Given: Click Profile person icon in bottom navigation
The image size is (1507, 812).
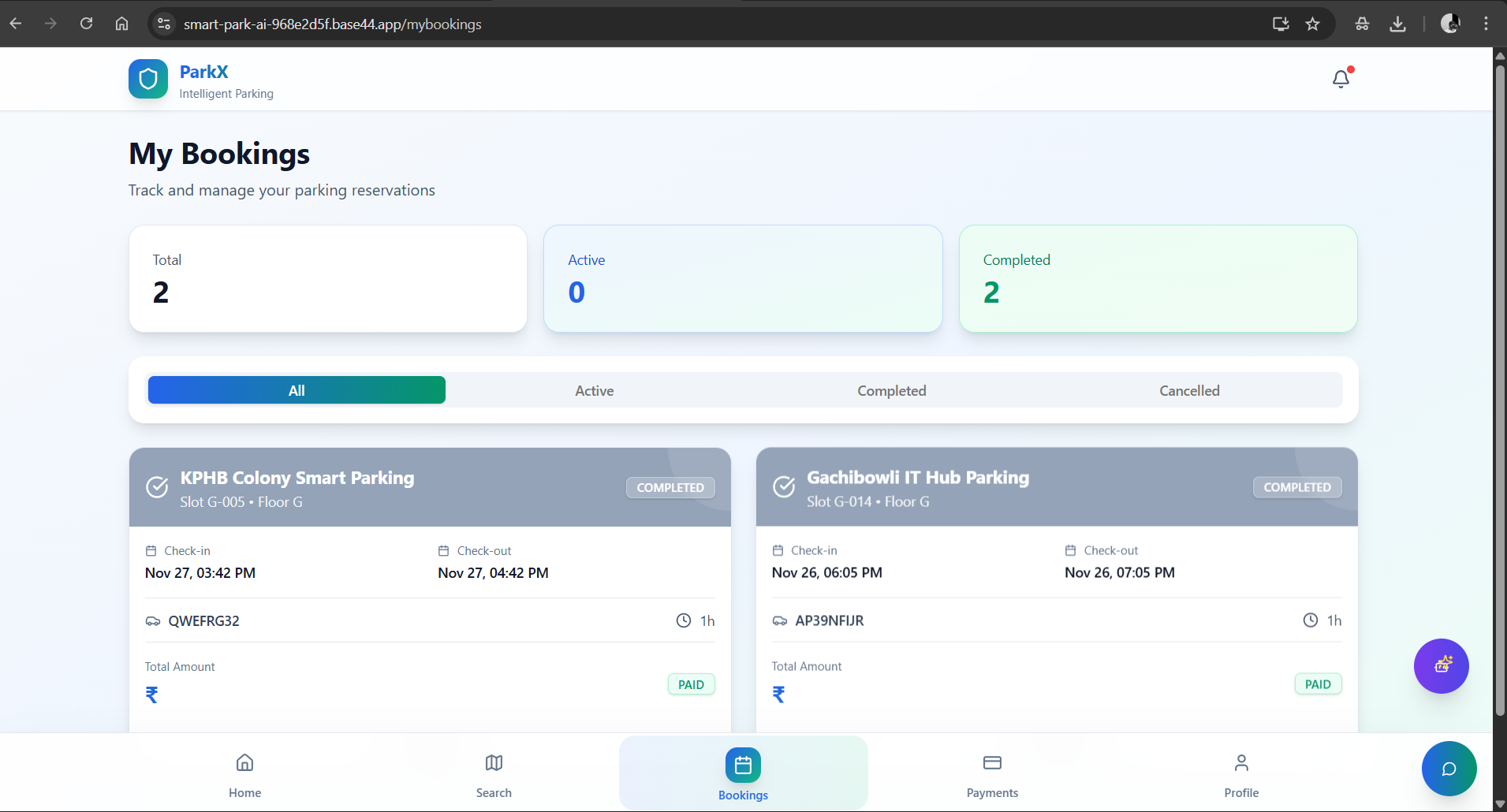Looking at the screenshot, I should point(1241,762).
